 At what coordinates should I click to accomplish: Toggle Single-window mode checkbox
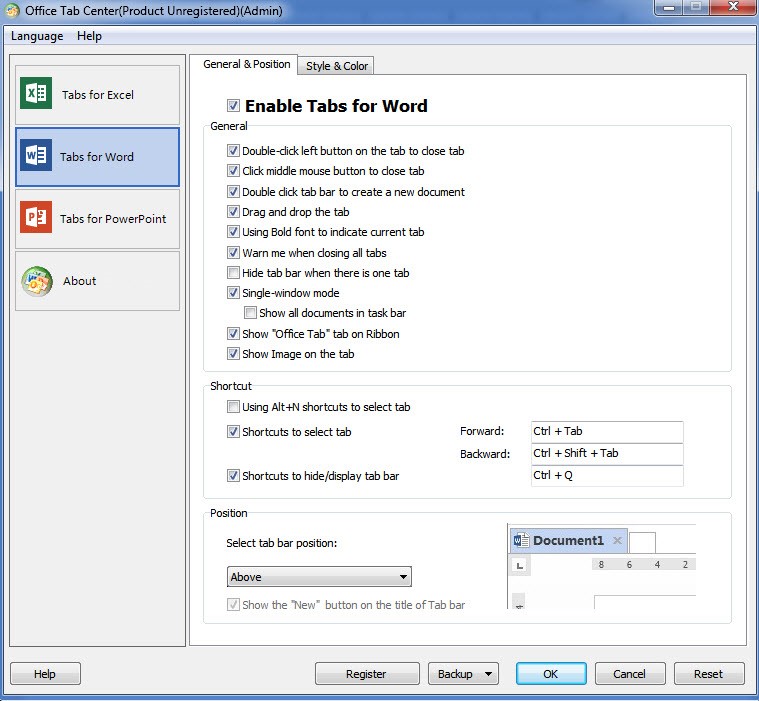(x=233, y=293)
